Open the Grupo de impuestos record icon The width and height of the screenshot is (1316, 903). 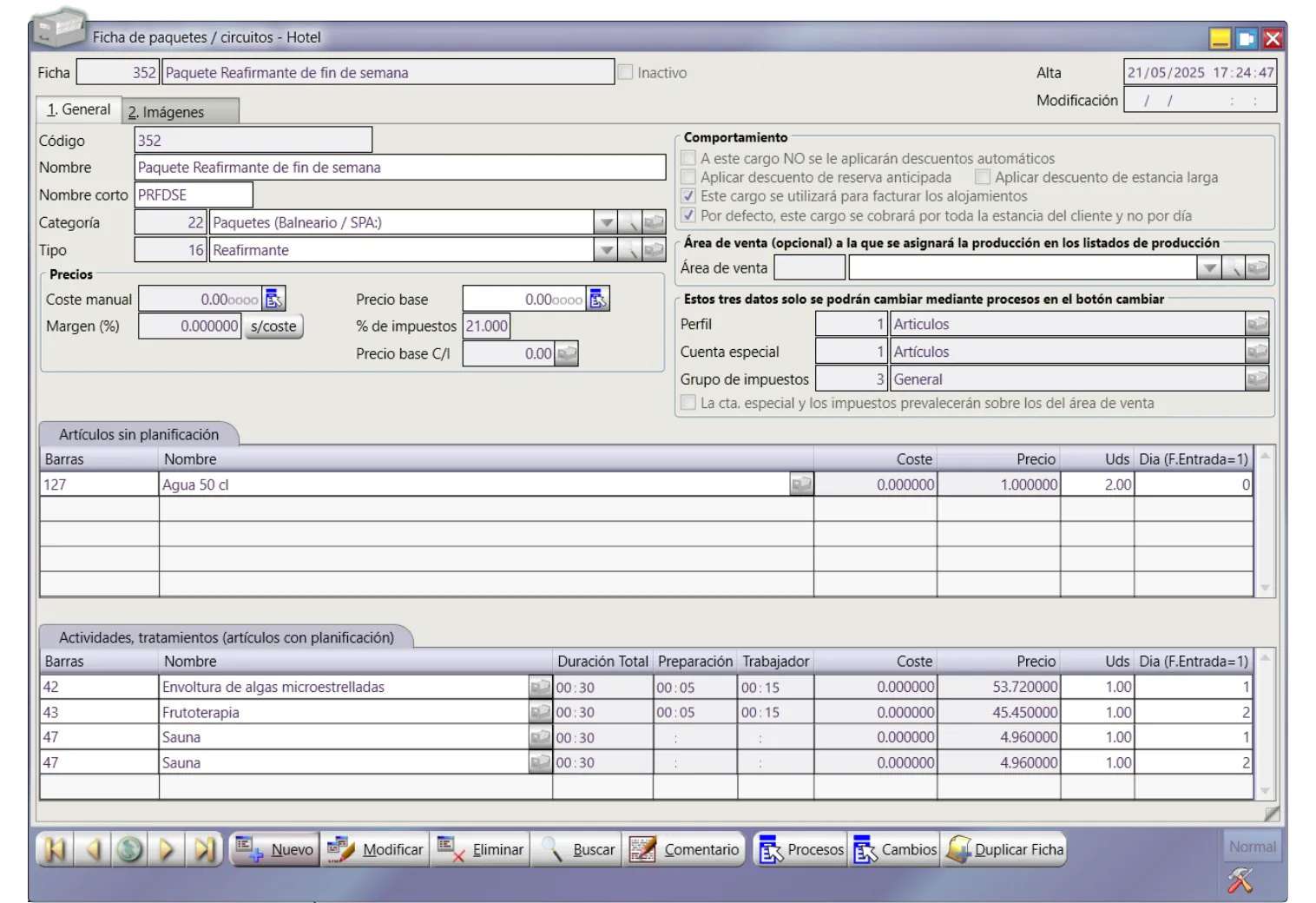pos(1256,379)
